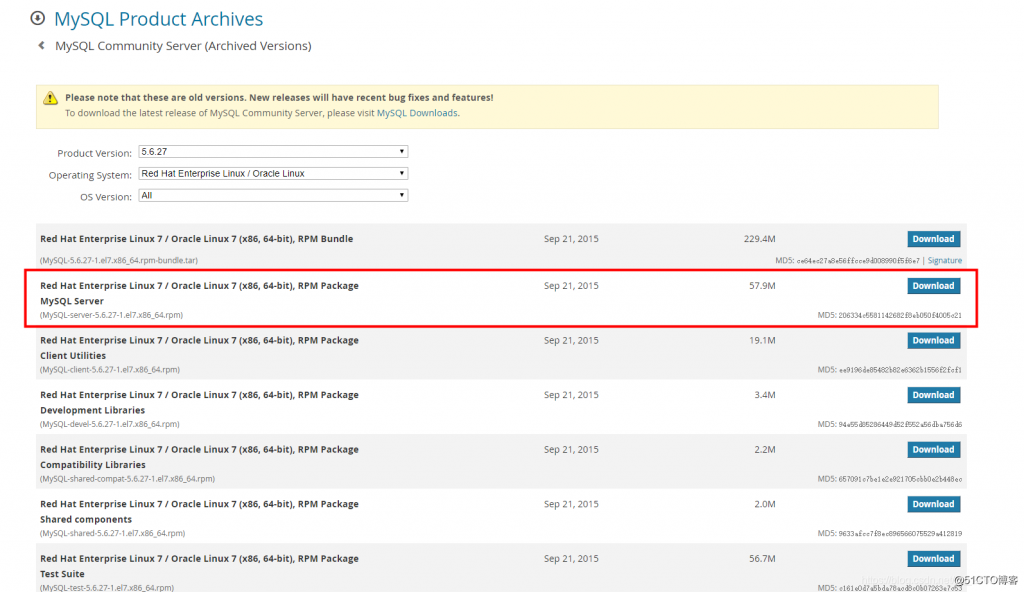The width and height of the screenshot is (1024, 592).
Task: Download the MySQL Server RPM package
Action: point(933,286)
